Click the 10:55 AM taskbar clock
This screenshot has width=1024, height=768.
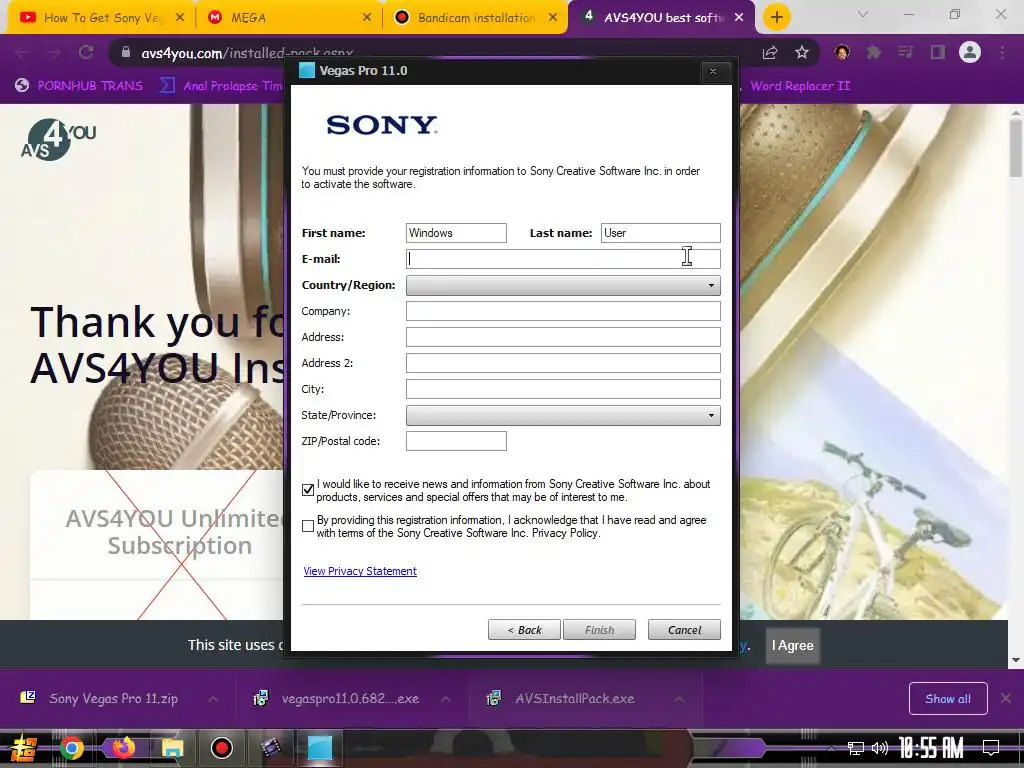point(931,748)
